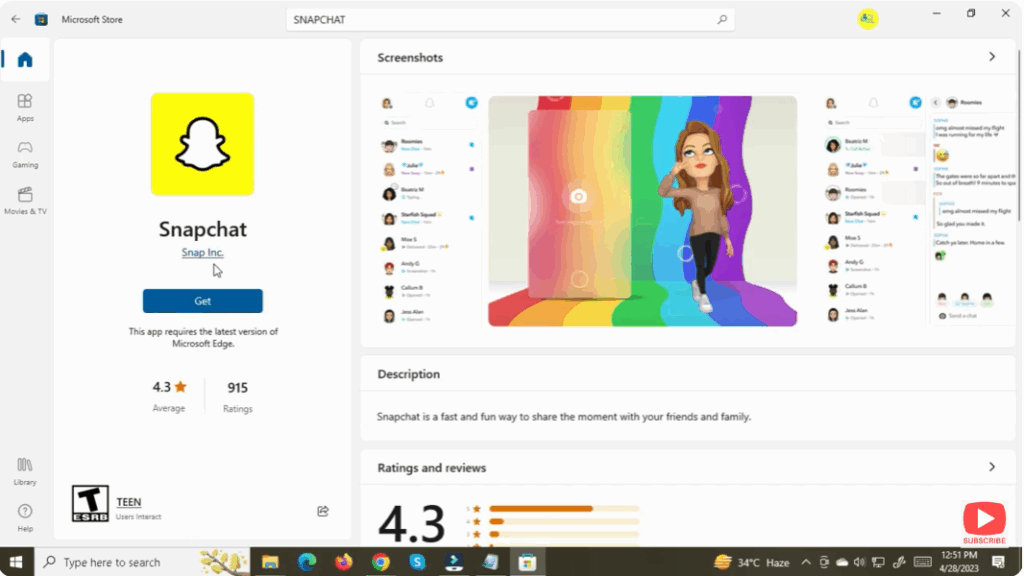The height and width of the screenshot is (576, 1024).
Task: Open the user profile avatar
Action: point(867,19)
